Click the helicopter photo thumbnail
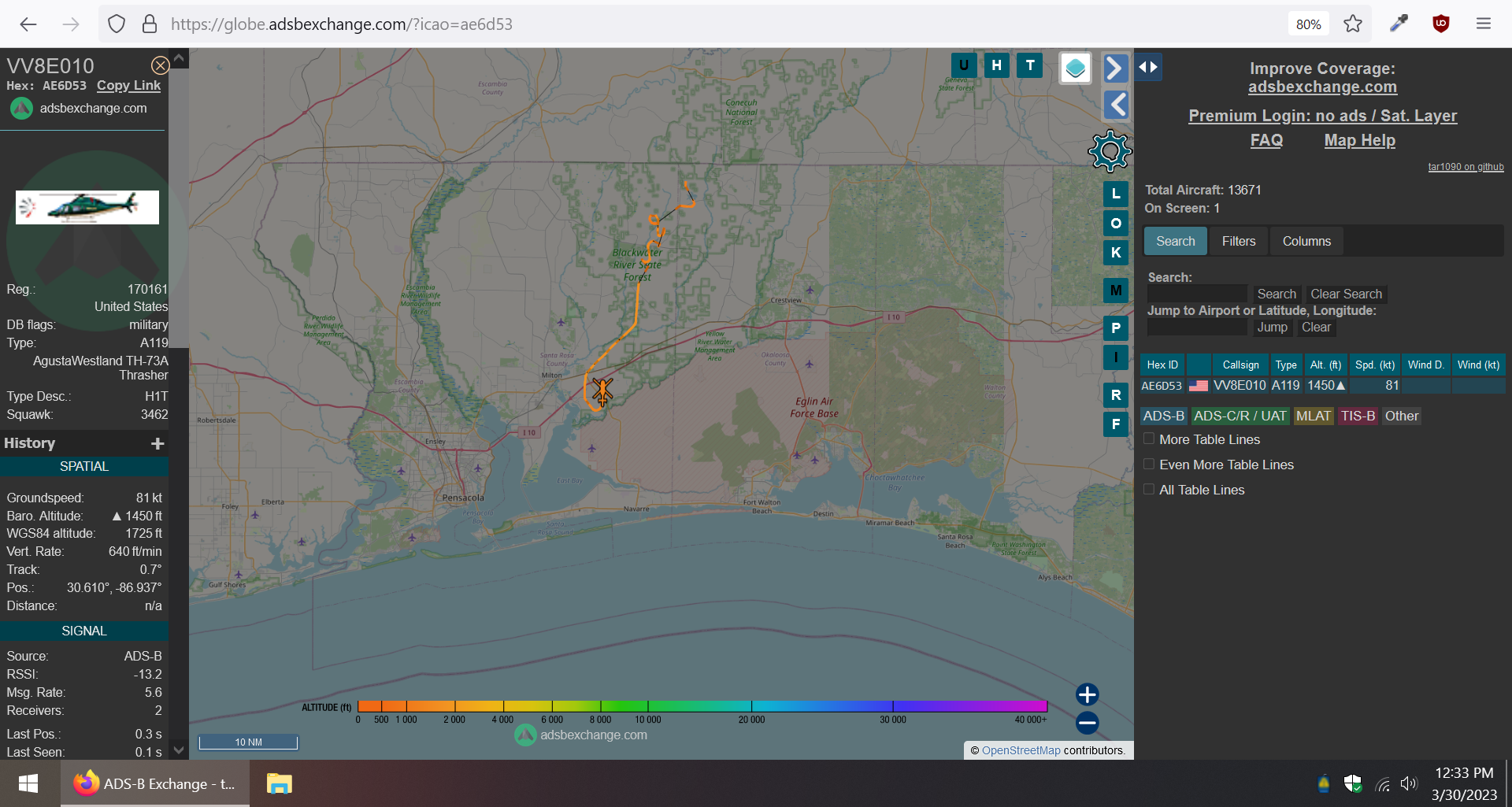1512x807 pixels. 87,207
